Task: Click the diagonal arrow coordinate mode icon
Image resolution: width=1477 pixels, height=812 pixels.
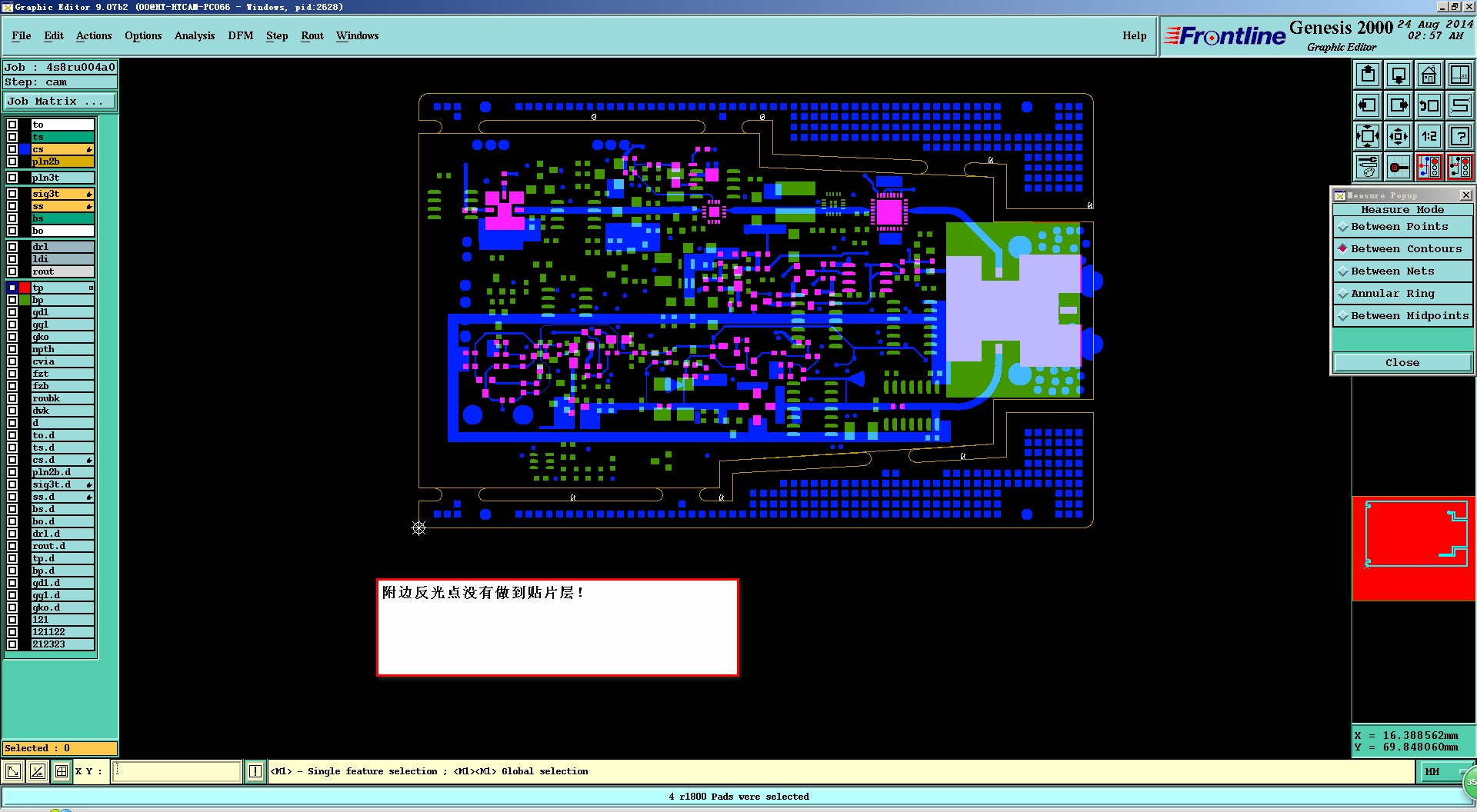Action: click(x=13, y=771)
